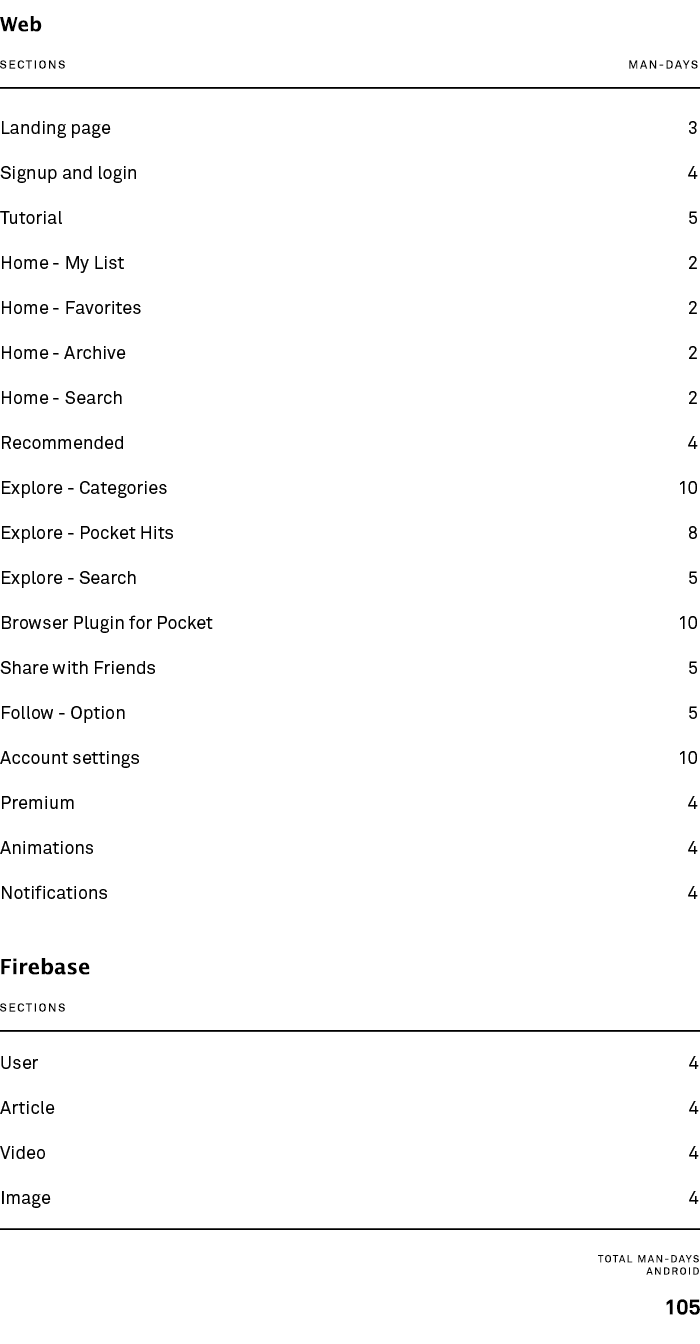The height and width of the screenshot is (1344, 700).
Task: Click the Web heading
Action: click(21, 24)
